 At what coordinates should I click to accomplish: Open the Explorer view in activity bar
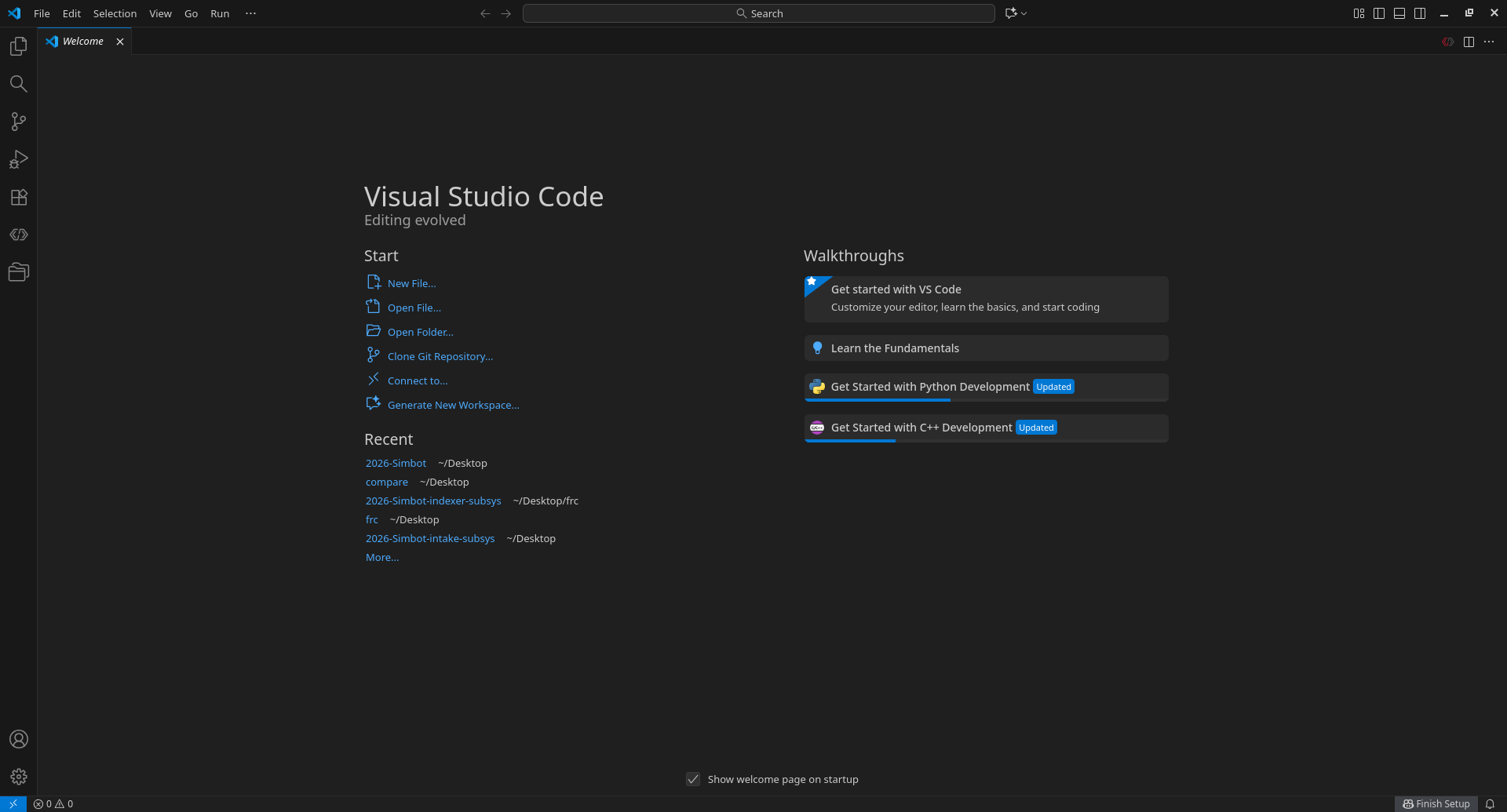pos(19,46)
